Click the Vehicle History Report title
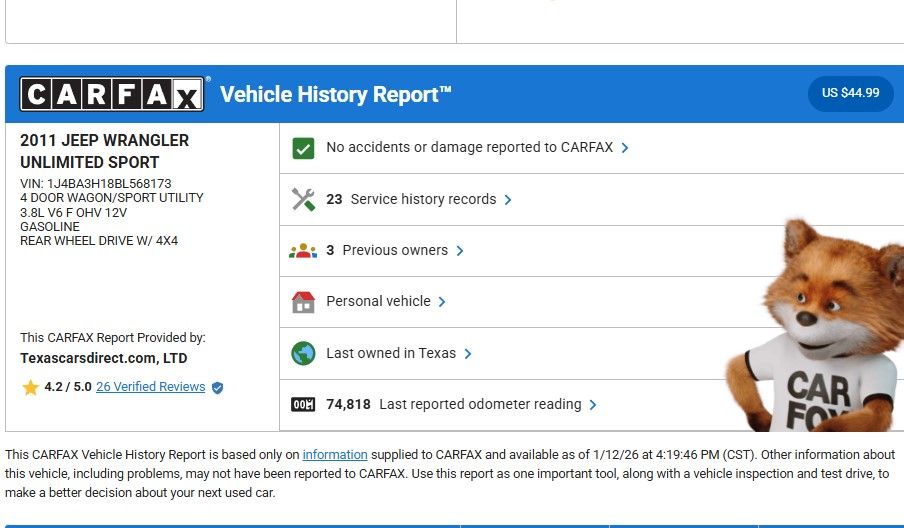Image resolution: width=904 pixels, height=528 pixels. tap(336, 95)
